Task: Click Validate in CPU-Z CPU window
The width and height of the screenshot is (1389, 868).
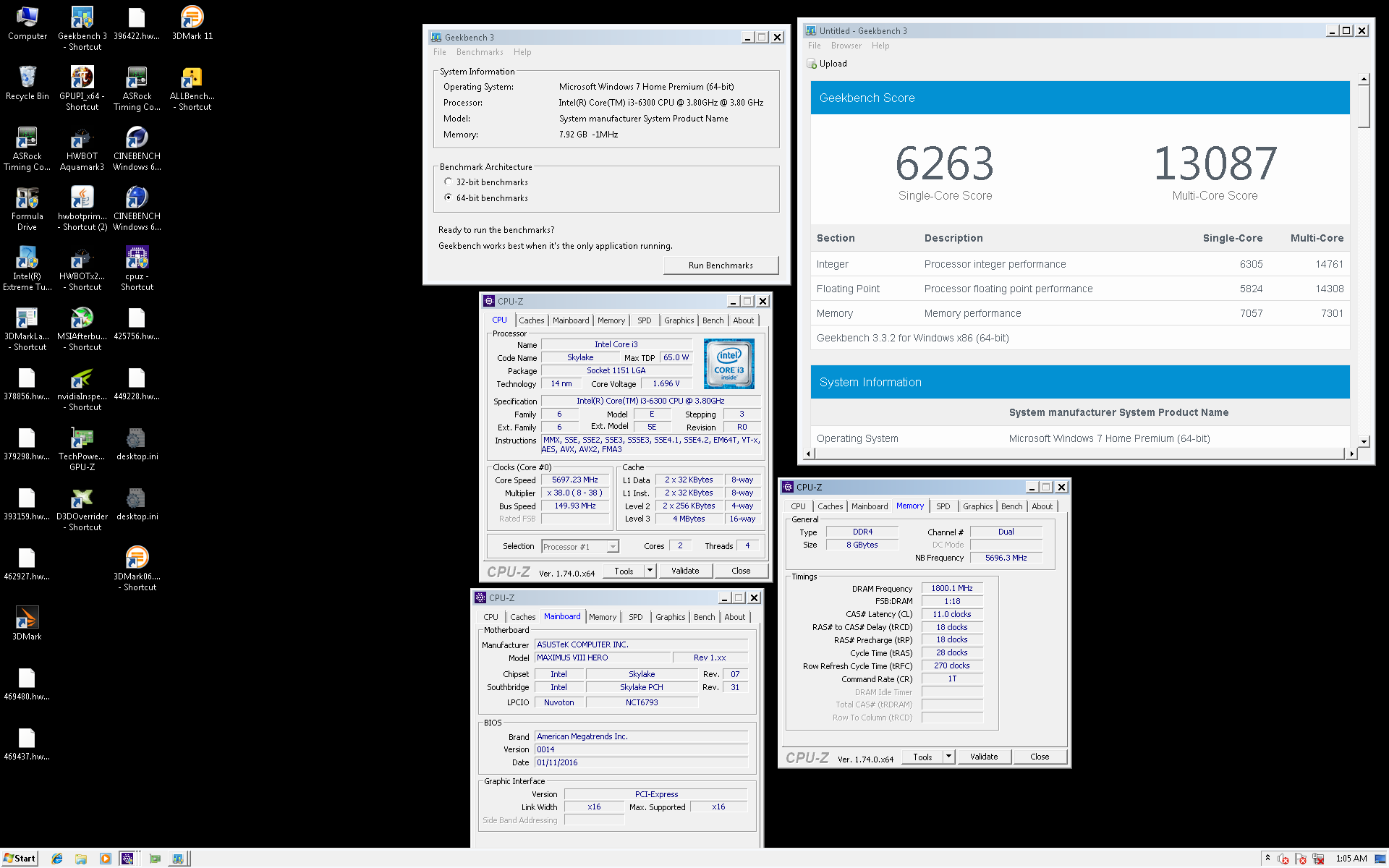Action: coord(685,571)
